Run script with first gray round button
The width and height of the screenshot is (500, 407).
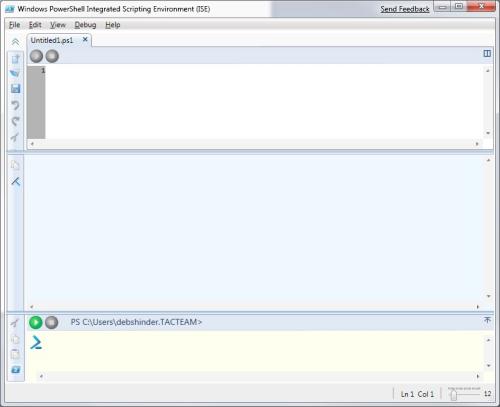(36, 56)
